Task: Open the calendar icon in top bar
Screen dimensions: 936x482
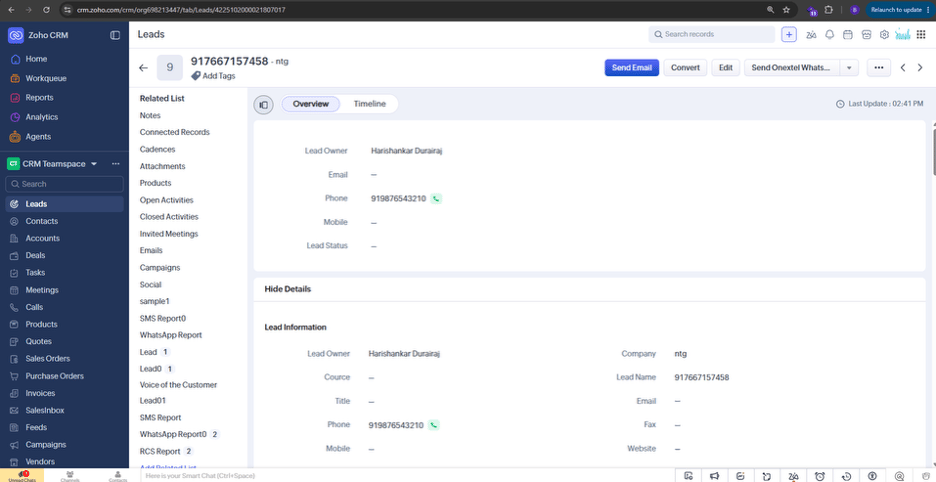Action: point(847,35)
